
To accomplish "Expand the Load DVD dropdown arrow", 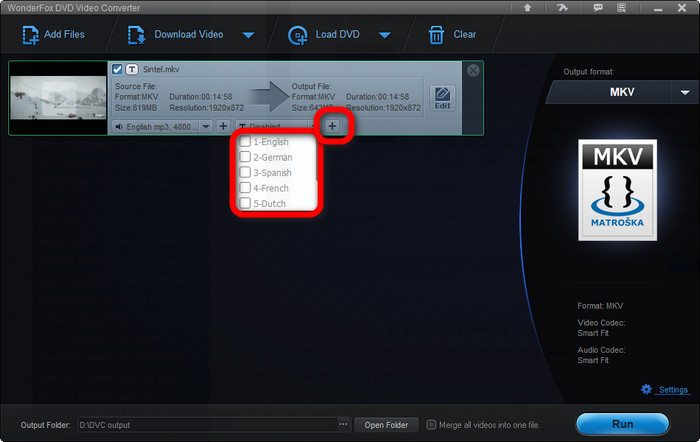I will [x=385, y=35].
